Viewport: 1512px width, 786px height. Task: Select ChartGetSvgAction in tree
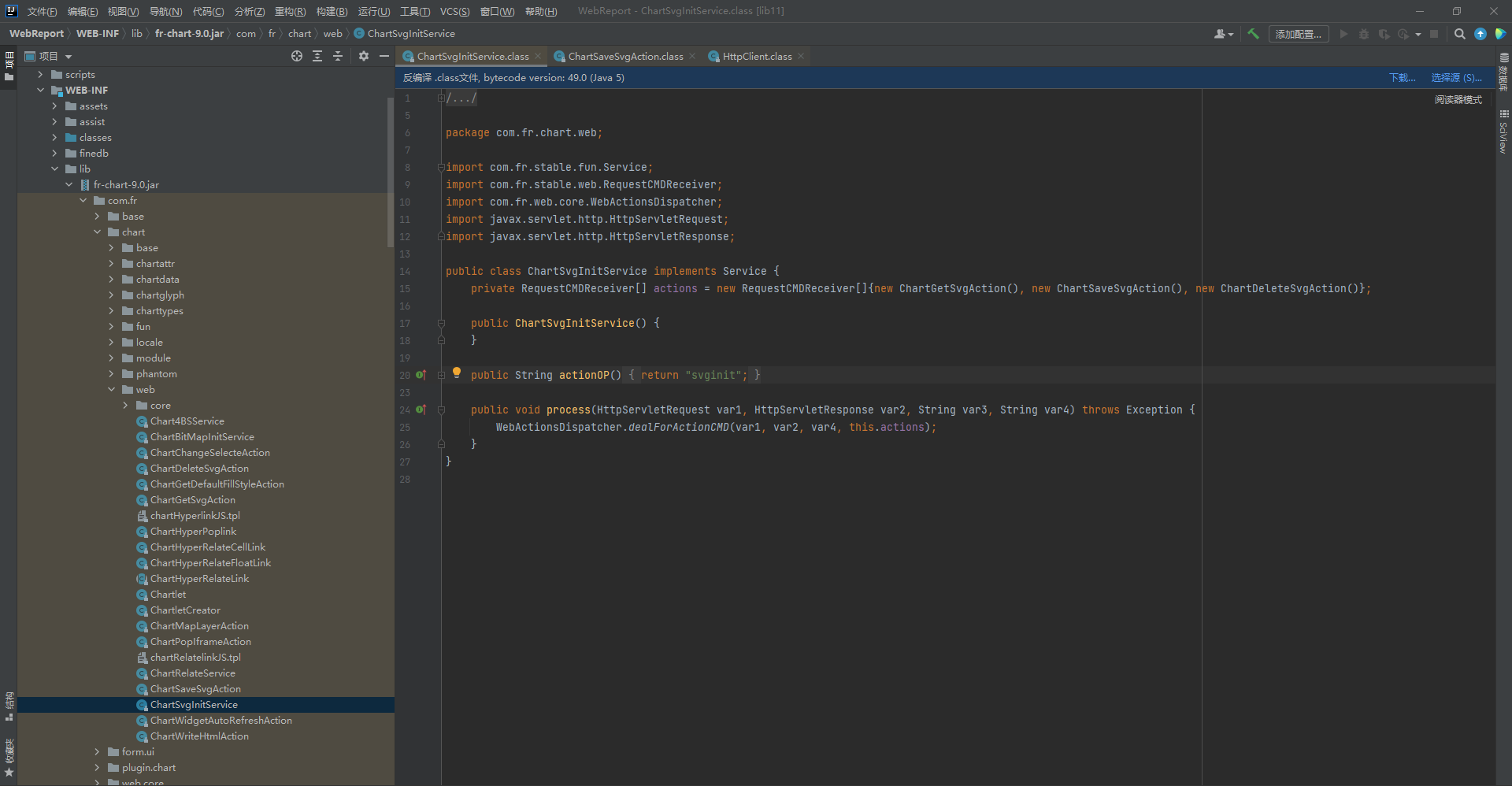193,499
